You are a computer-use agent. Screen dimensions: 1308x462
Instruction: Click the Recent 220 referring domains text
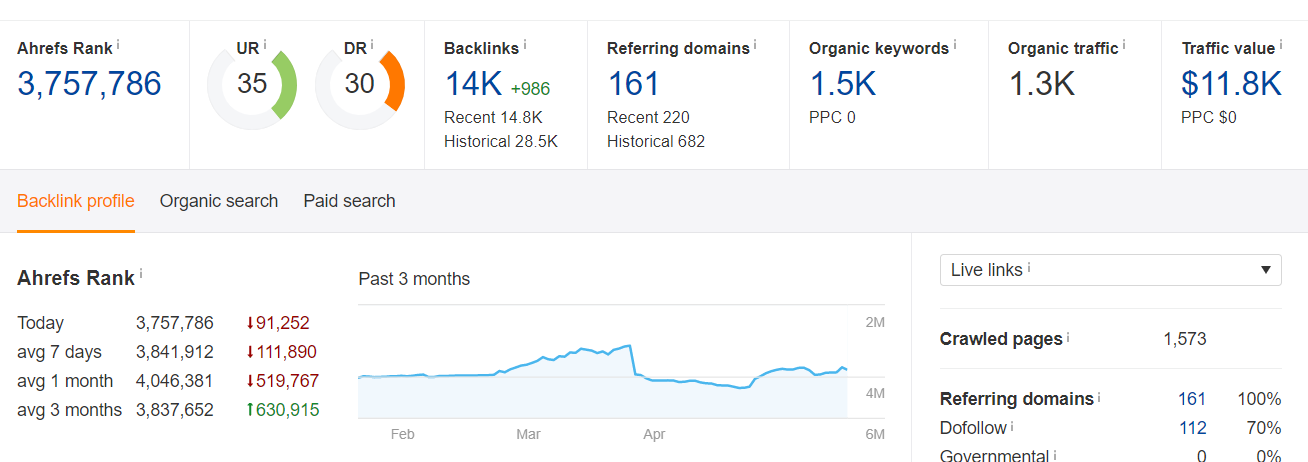[x=648, y=117]
